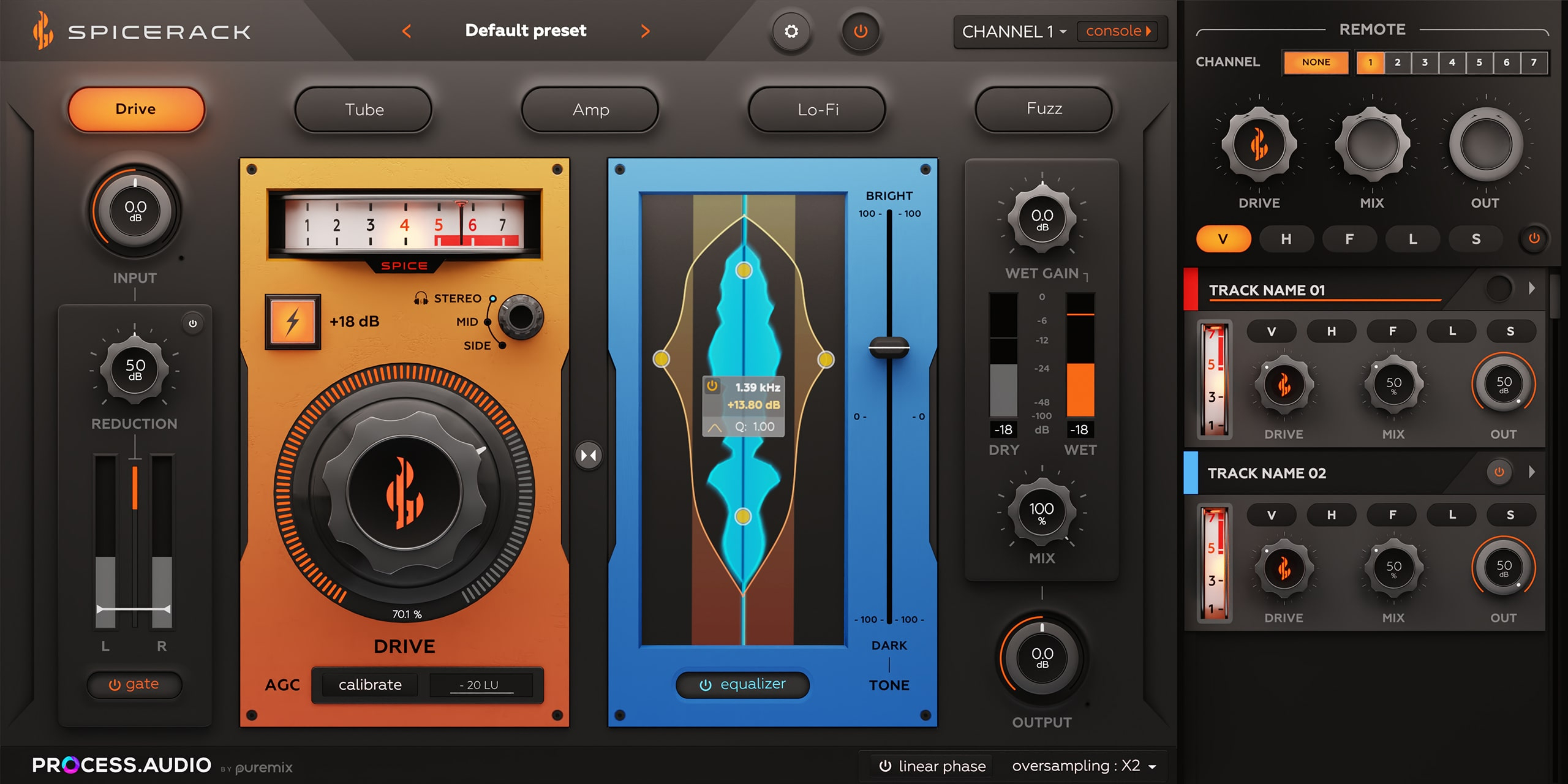The height and width of the screenshot is (784, 1568).
Task: Click the OUTPUT 0.0 dB knob
Action: point(1042,658)
